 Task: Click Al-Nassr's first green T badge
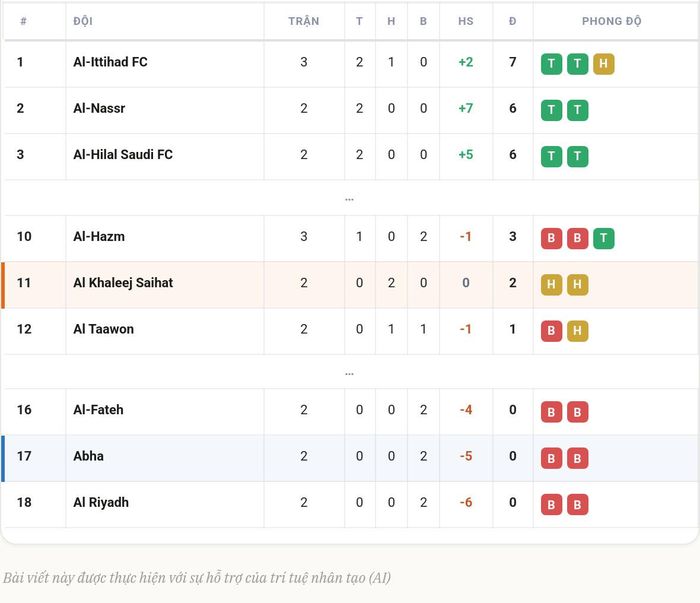click(551, 110)
